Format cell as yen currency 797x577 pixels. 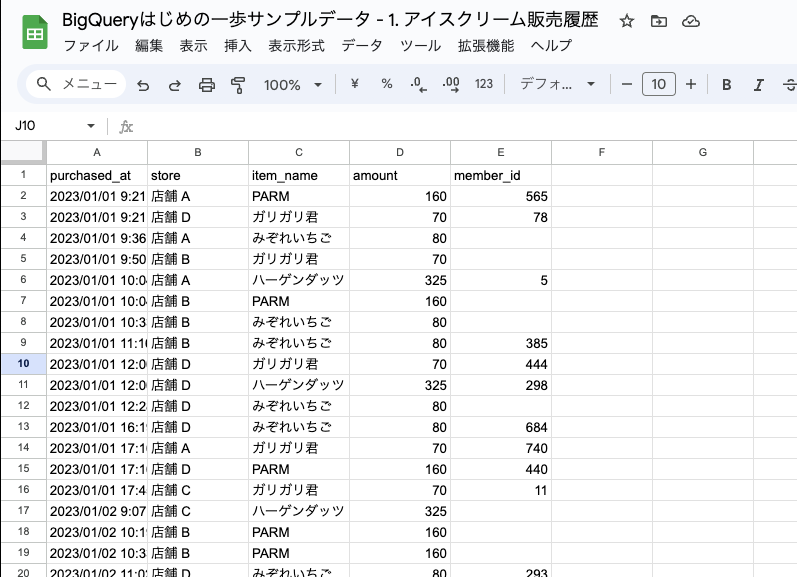point(355,84)
